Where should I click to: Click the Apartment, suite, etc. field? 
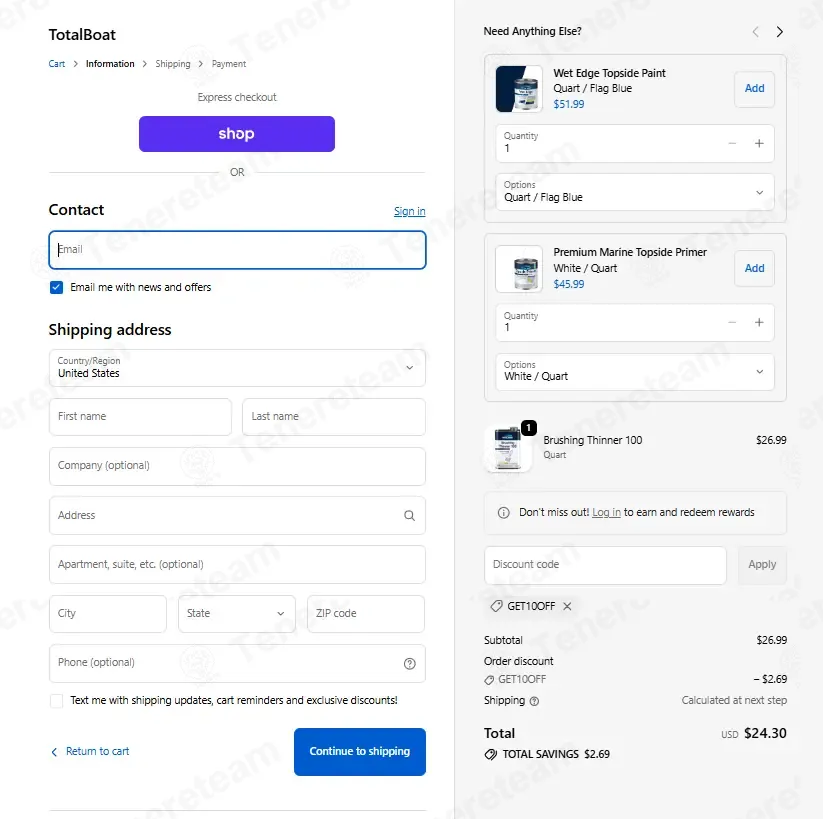[237, 564]
